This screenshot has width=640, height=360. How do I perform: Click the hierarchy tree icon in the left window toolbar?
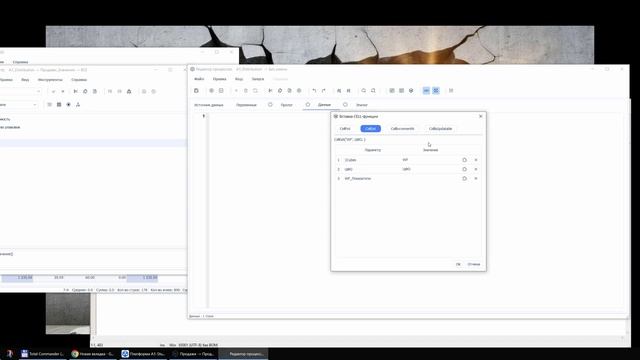point(78,105)
